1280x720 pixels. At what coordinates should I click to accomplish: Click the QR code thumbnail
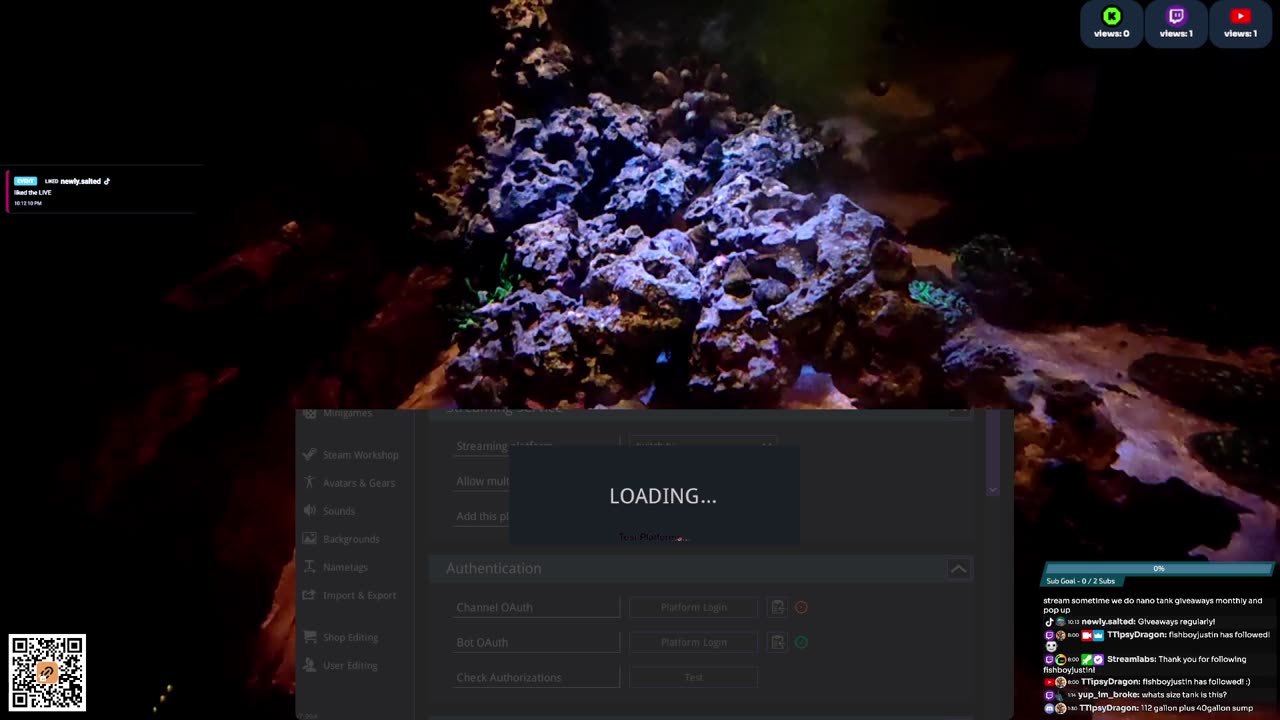47,672
